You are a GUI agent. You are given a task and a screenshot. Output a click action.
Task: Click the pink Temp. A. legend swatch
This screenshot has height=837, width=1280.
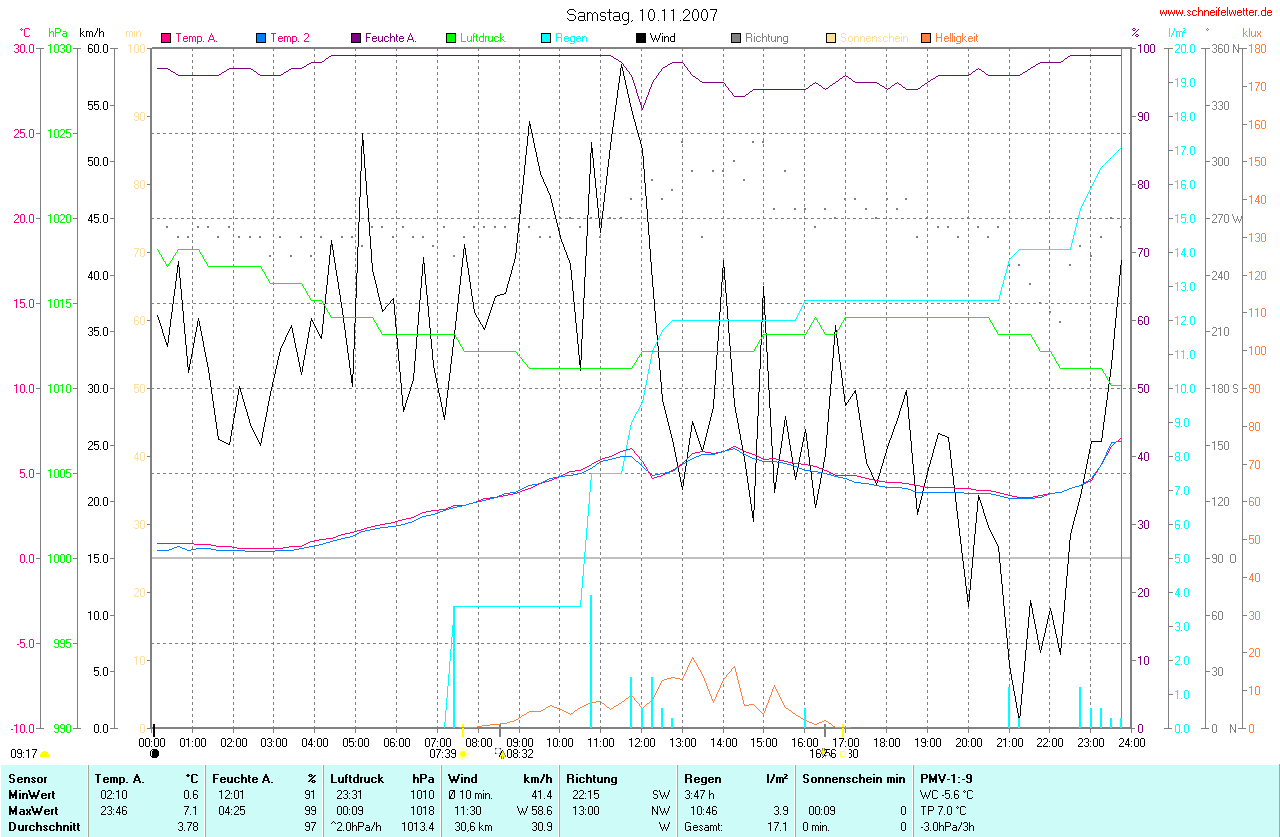click(166, 38)
